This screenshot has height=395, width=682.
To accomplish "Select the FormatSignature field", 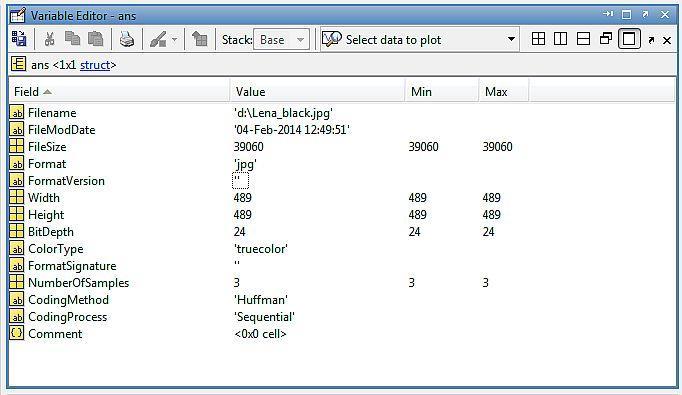I will pyautogui.click(x=72, y=266).
